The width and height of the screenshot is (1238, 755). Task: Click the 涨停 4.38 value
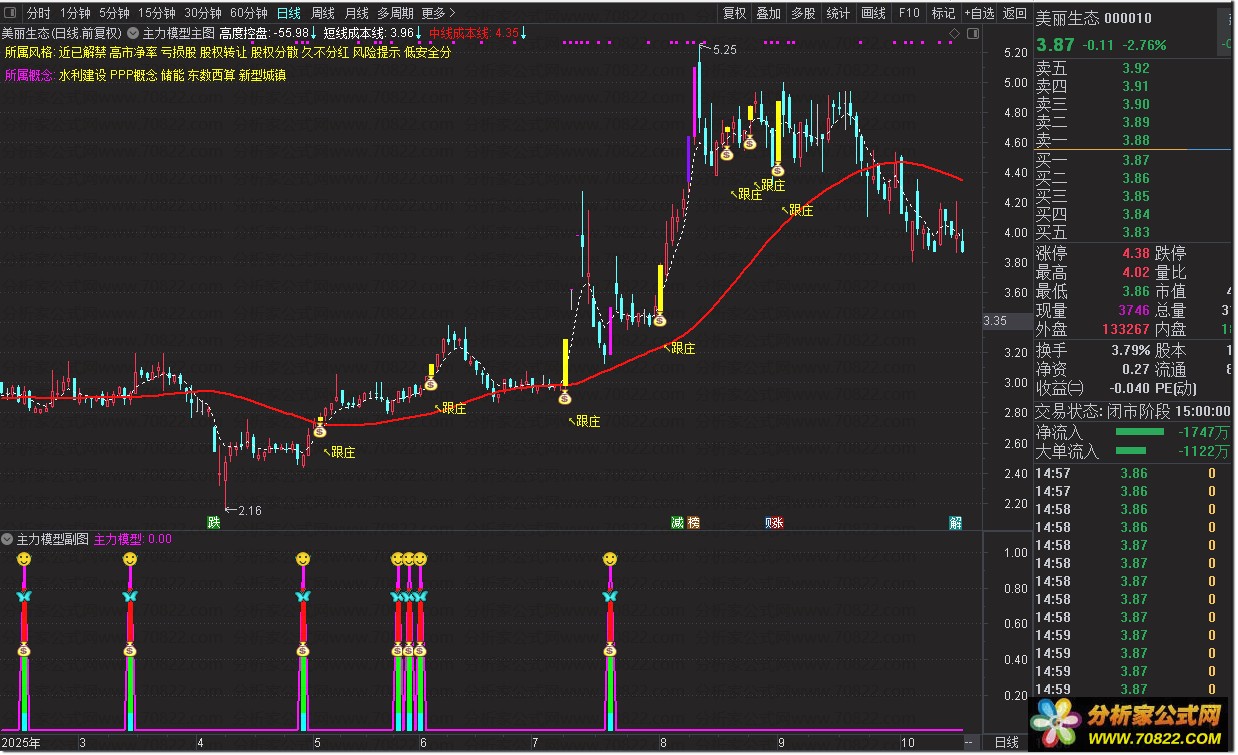pos(1135,253)
